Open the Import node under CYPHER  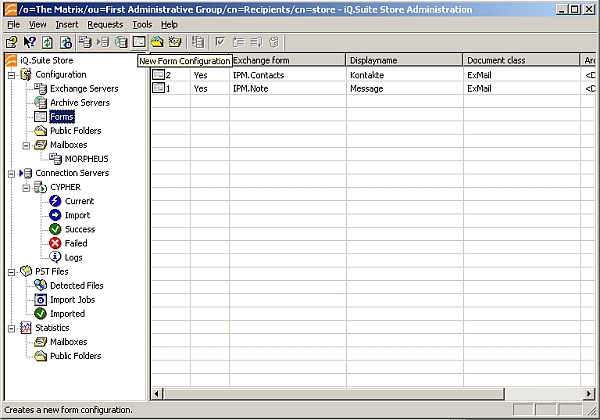pos(77,215)
